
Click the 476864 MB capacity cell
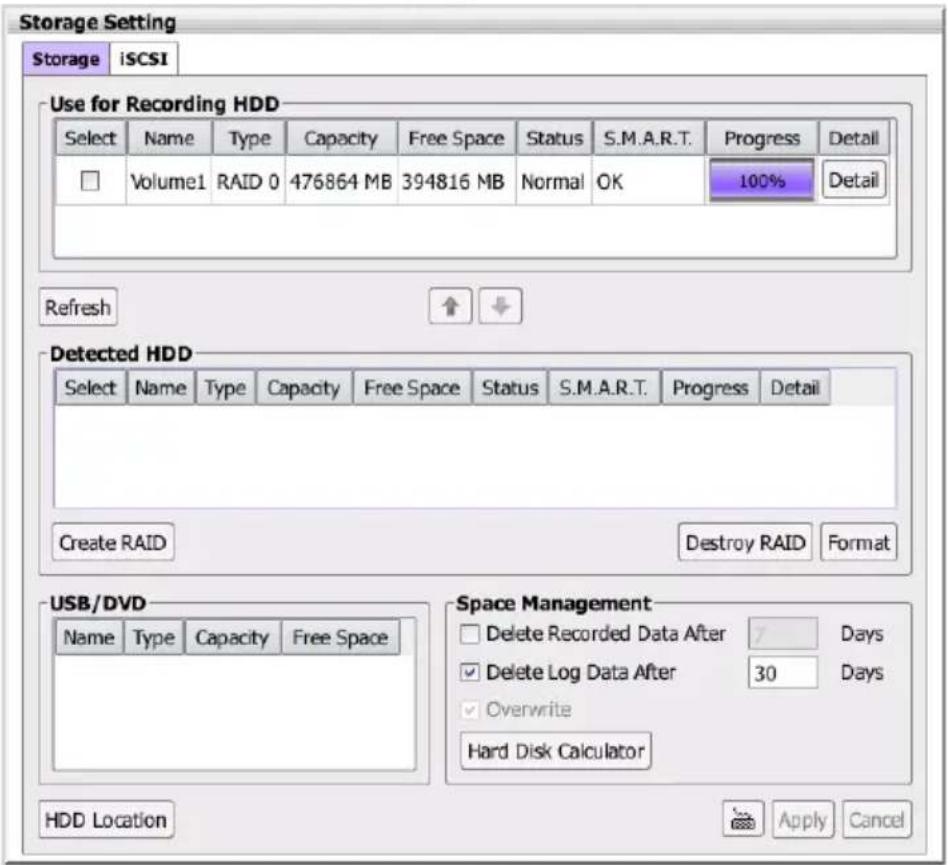point(341,181)
